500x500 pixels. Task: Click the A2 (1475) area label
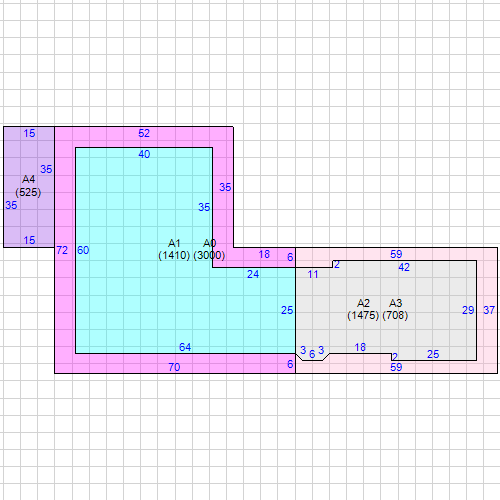(x=363, y=309)
